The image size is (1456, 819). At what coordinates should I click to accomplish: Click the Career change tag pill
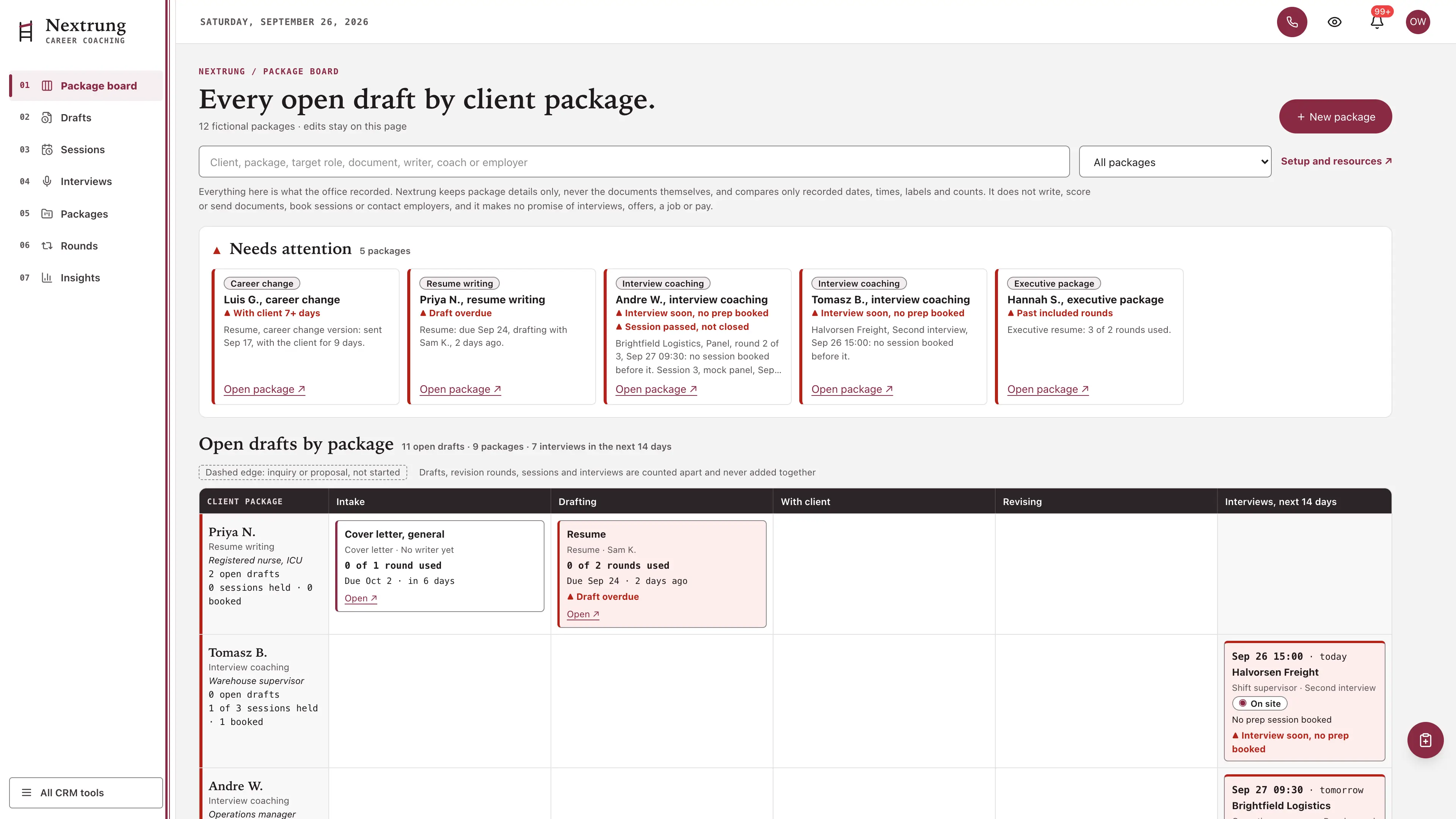coord(262,283)
